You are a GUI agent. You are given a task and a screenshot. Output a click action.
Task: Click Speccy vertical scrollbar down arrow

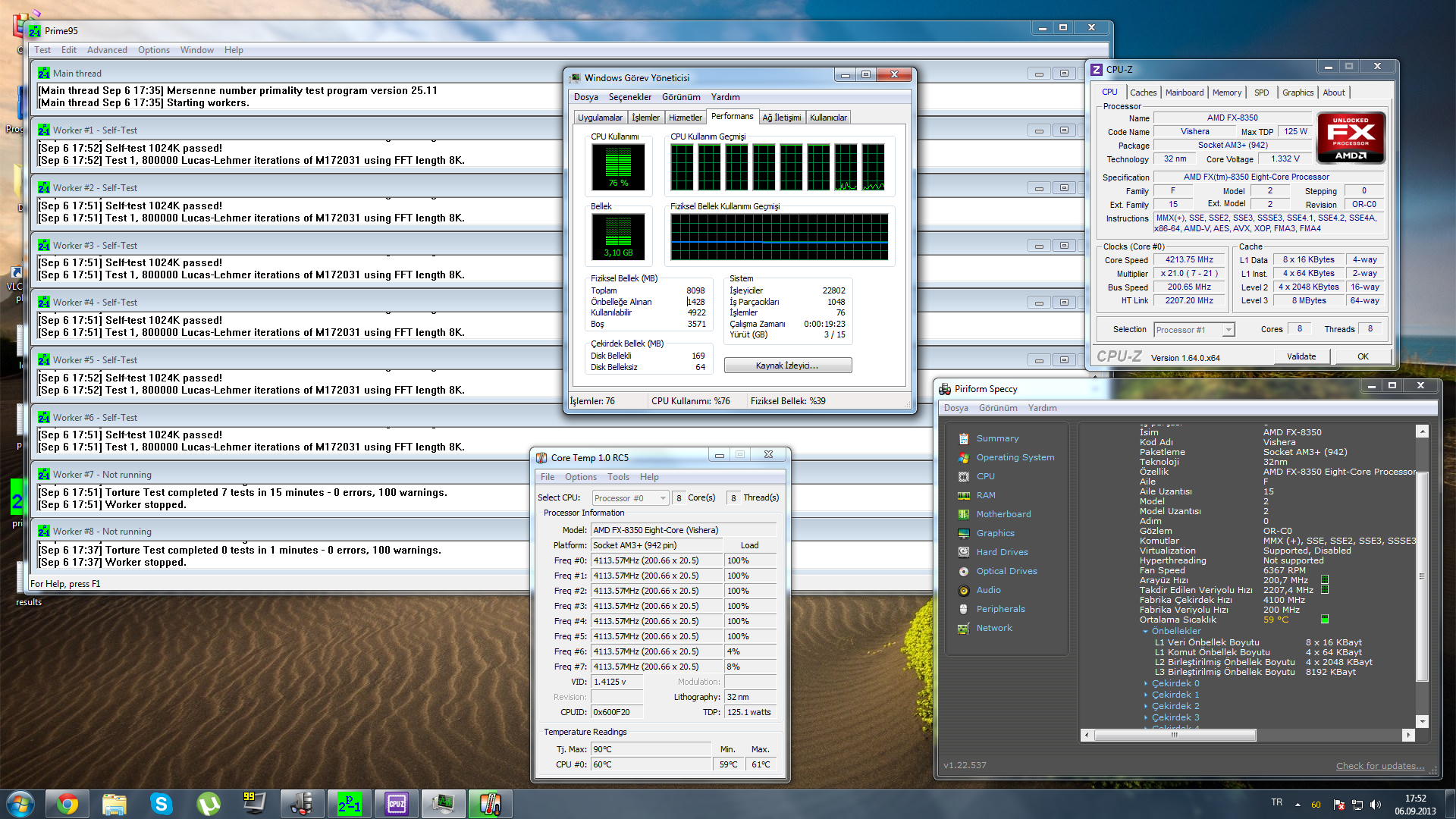coord(1423,722)
